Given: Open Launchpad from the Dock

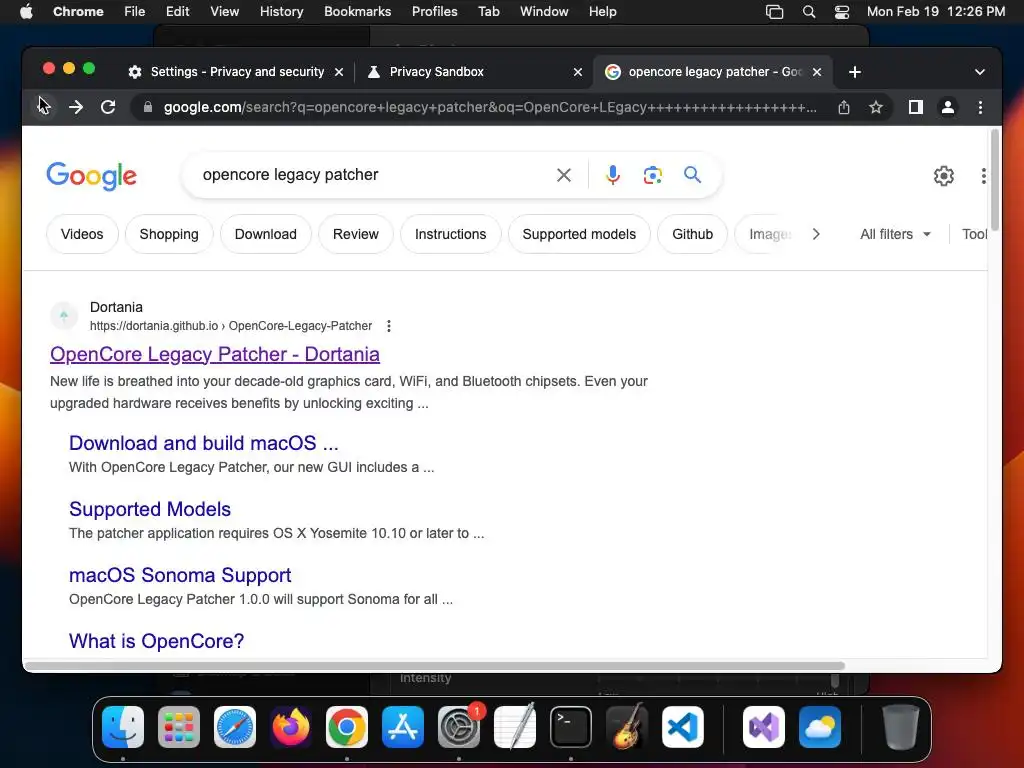Looking at the screenshot, I should [179, 727].
